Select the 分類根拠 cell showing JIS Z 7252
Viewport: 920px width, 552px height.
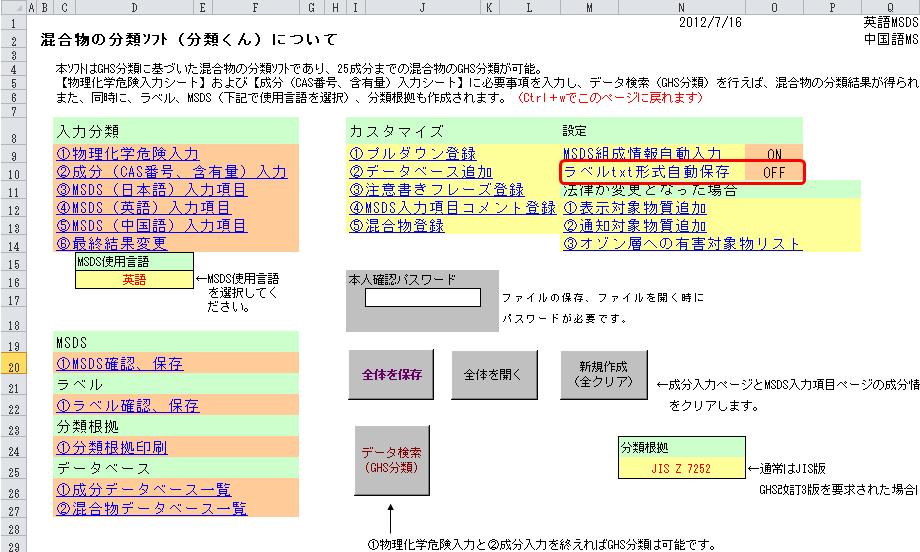coord(681,469)
